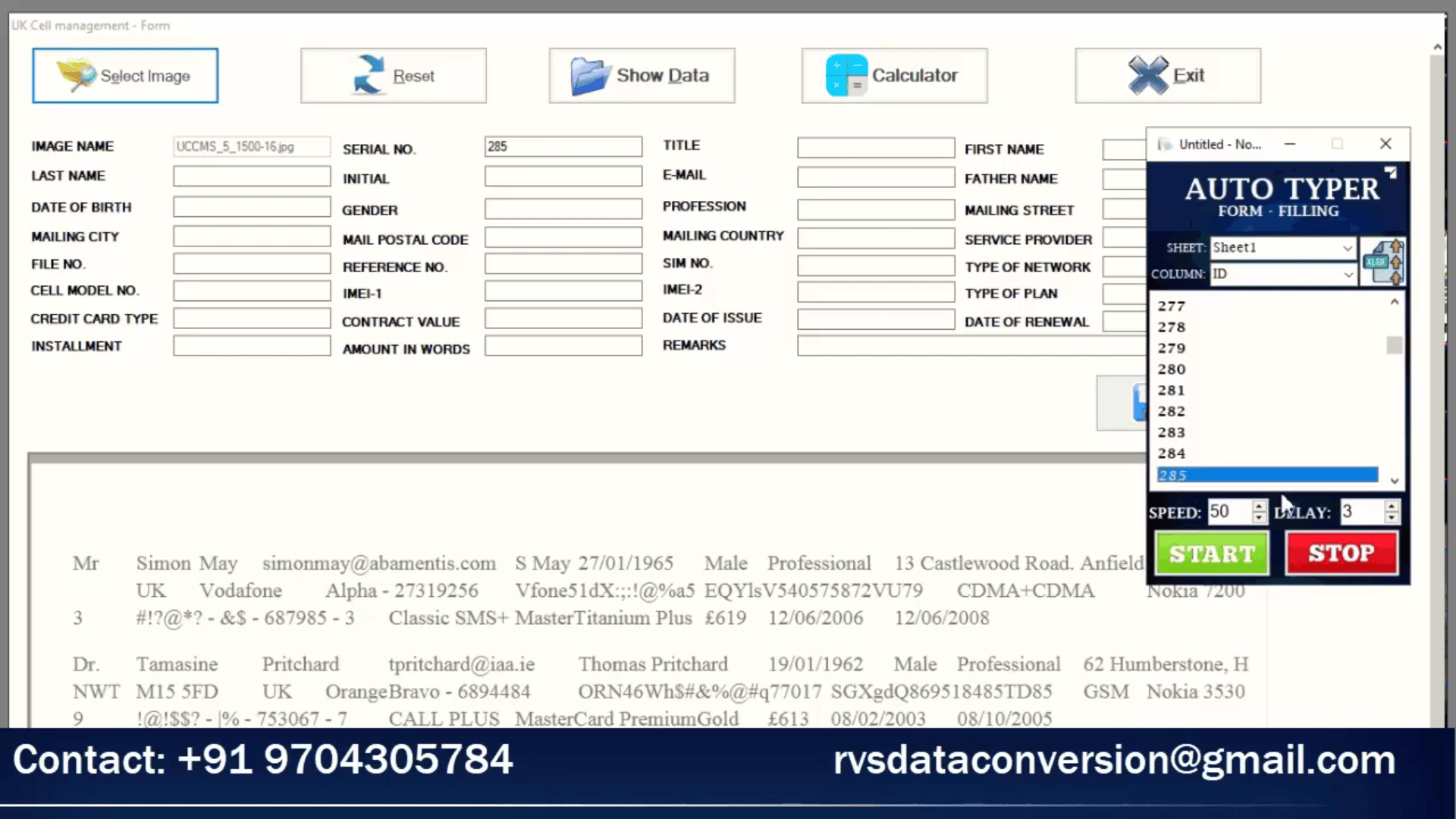
Task: Click the MAILING COUNTRY field
Action: [x=876, y=238]
